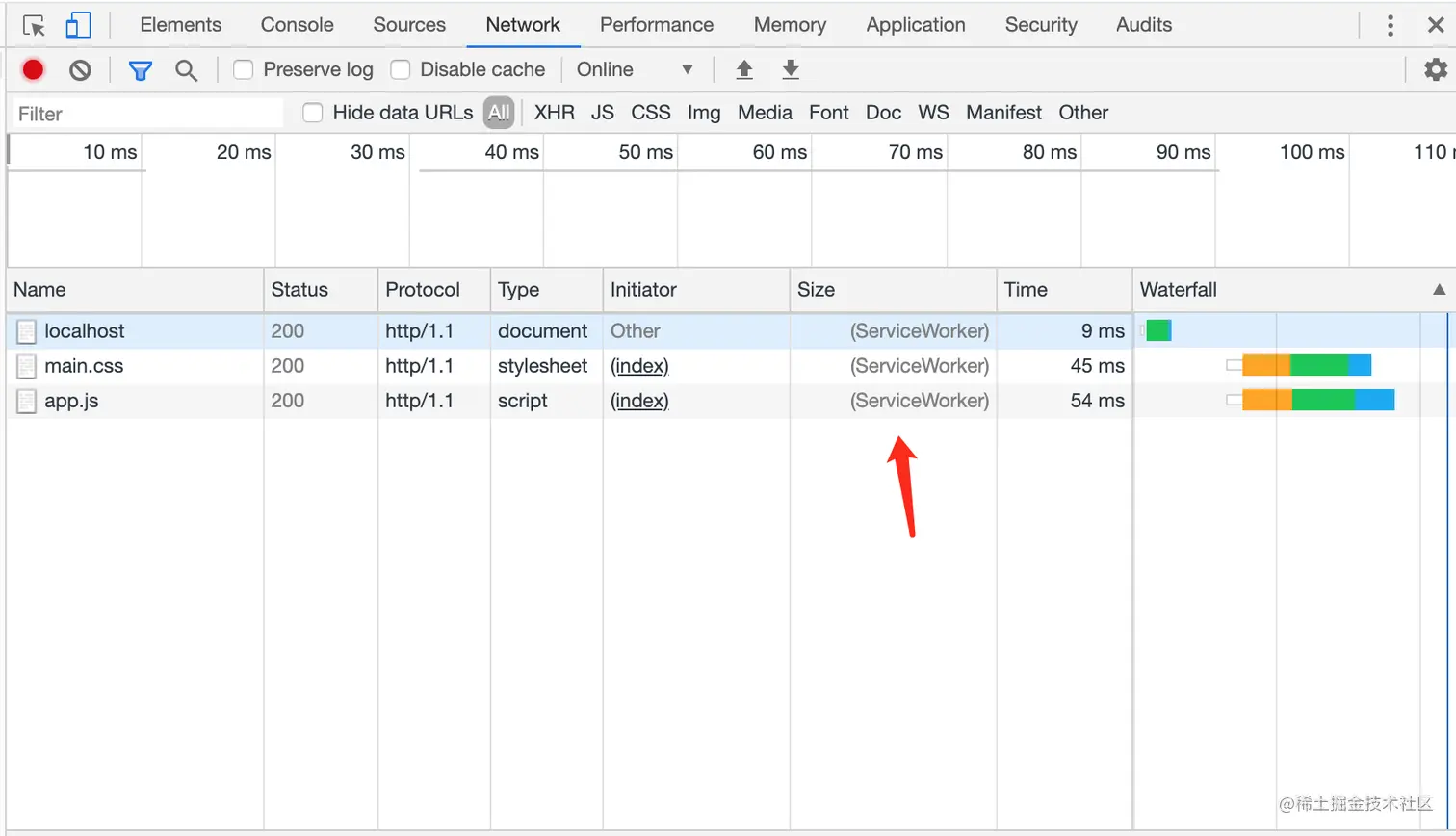Click the app.js waterfall timing bar
Screen dimensions: 1456x836
pyautogui.click(x=1311, y=401)
